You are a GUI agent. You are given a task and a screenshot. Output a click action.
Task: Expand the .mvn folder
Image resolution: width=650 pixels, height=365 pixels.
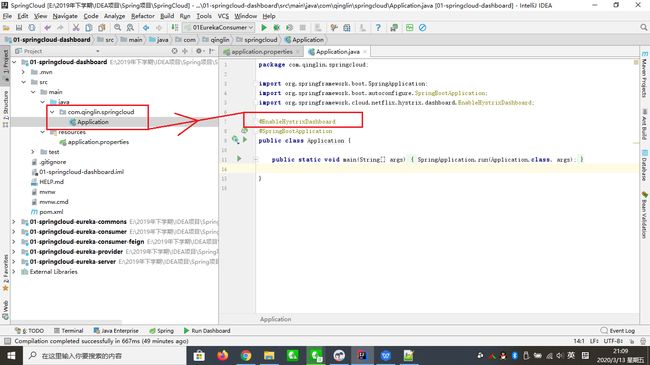(x=24, y=72)
